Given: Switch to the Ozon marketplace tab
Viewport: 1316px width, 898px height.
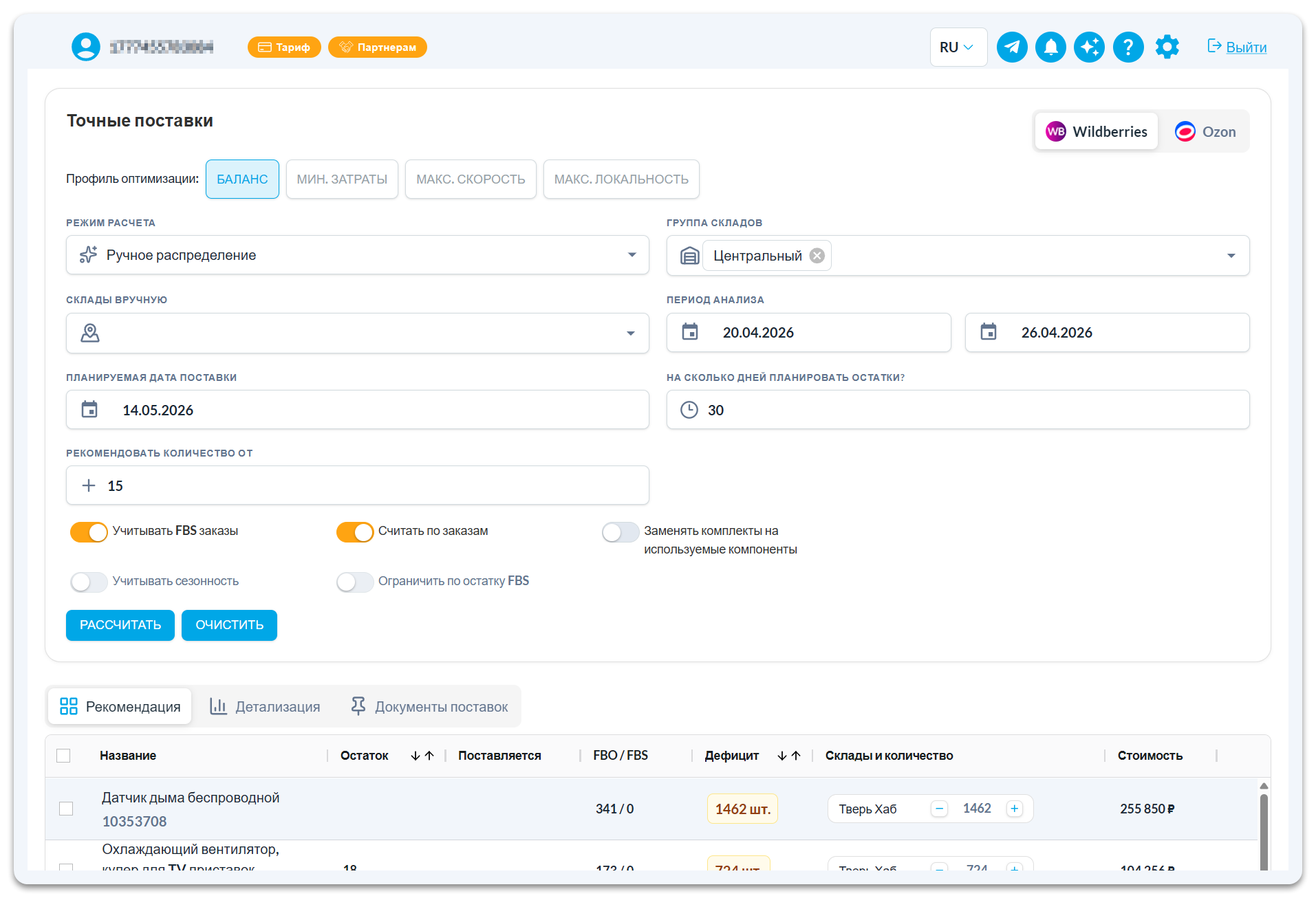Looking at the screenshot, I should coord(1205,131).
